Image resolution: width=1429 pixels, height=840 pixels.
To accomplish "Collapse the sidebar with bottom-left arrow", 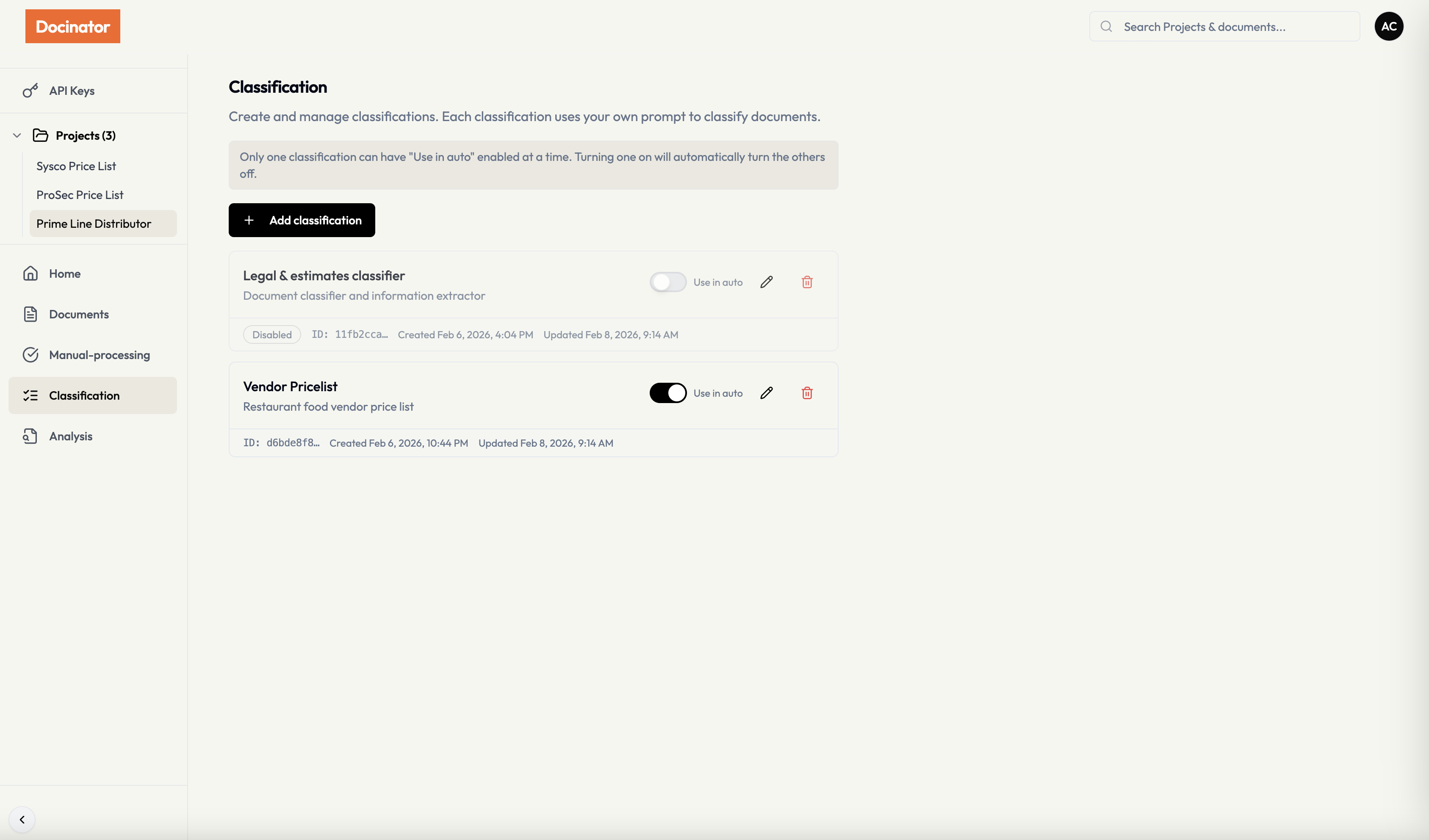I will 22,819.
